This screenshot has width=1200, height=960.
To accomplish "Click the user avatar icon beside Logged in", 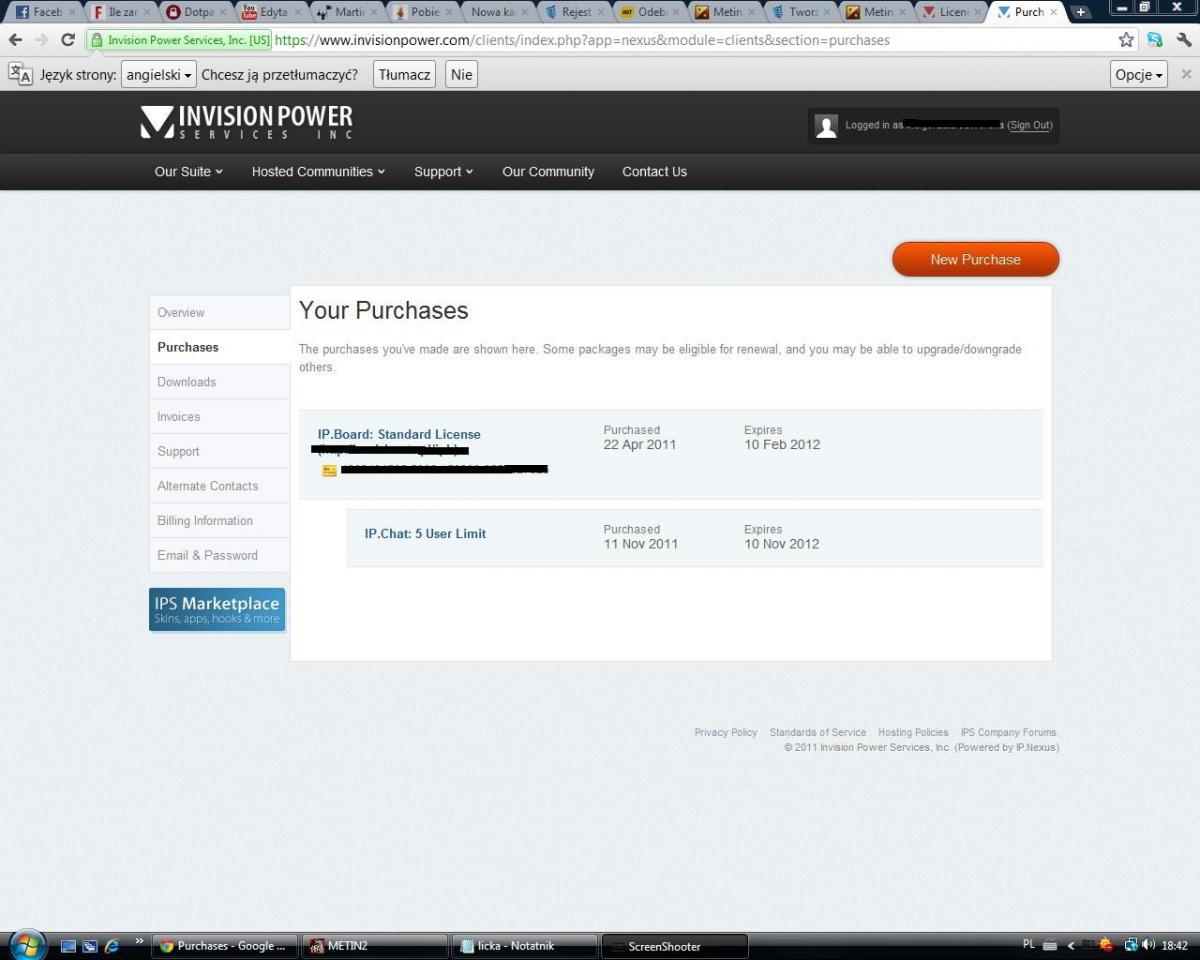I will (x=826, y=126).
